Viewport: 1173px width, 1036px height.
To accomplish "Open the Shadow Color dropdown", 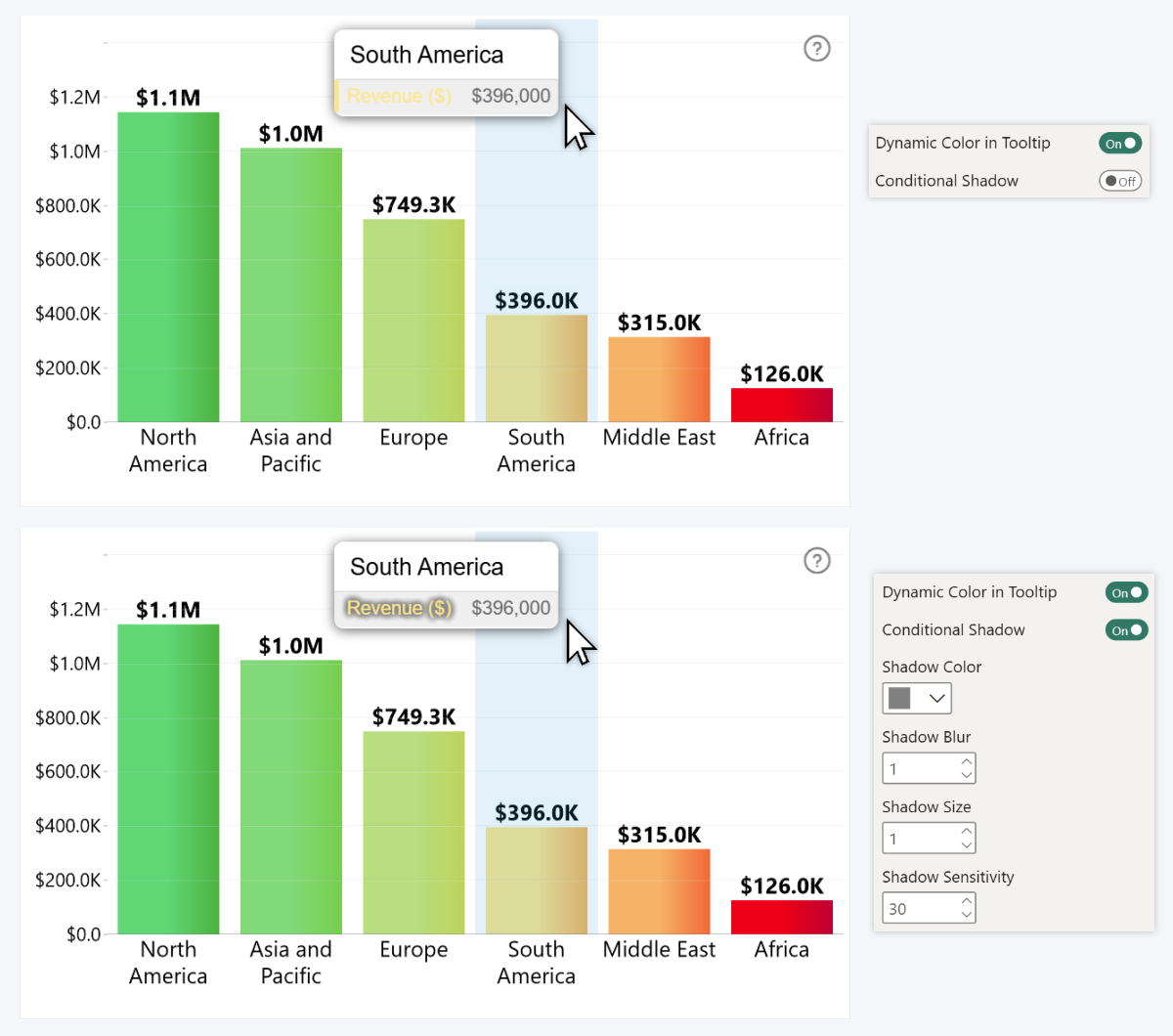I will tap(935, 698).
